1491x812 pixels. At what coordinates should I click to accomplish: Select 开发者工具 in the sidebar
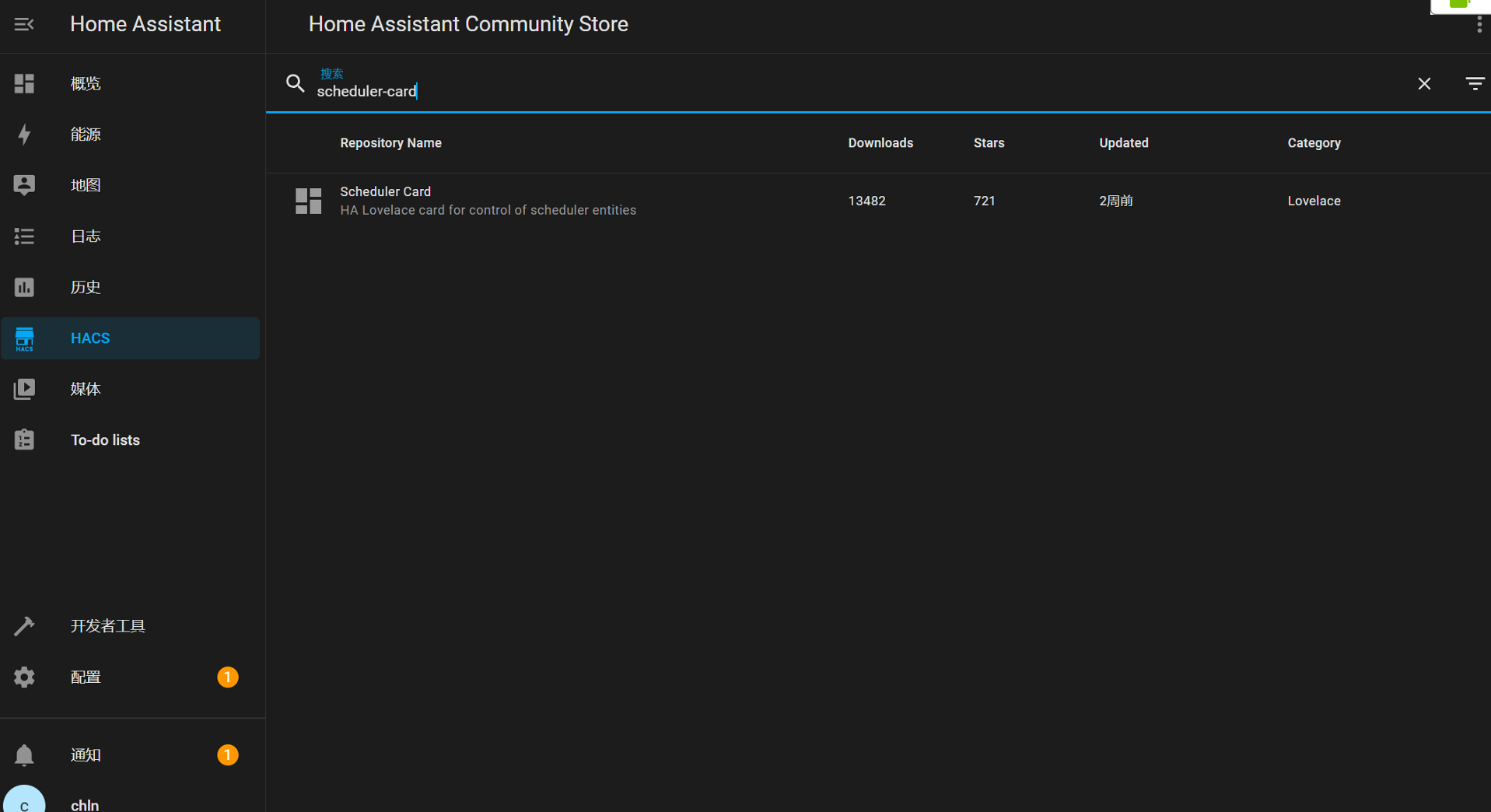pyautogui.click(x=131, y=626)
